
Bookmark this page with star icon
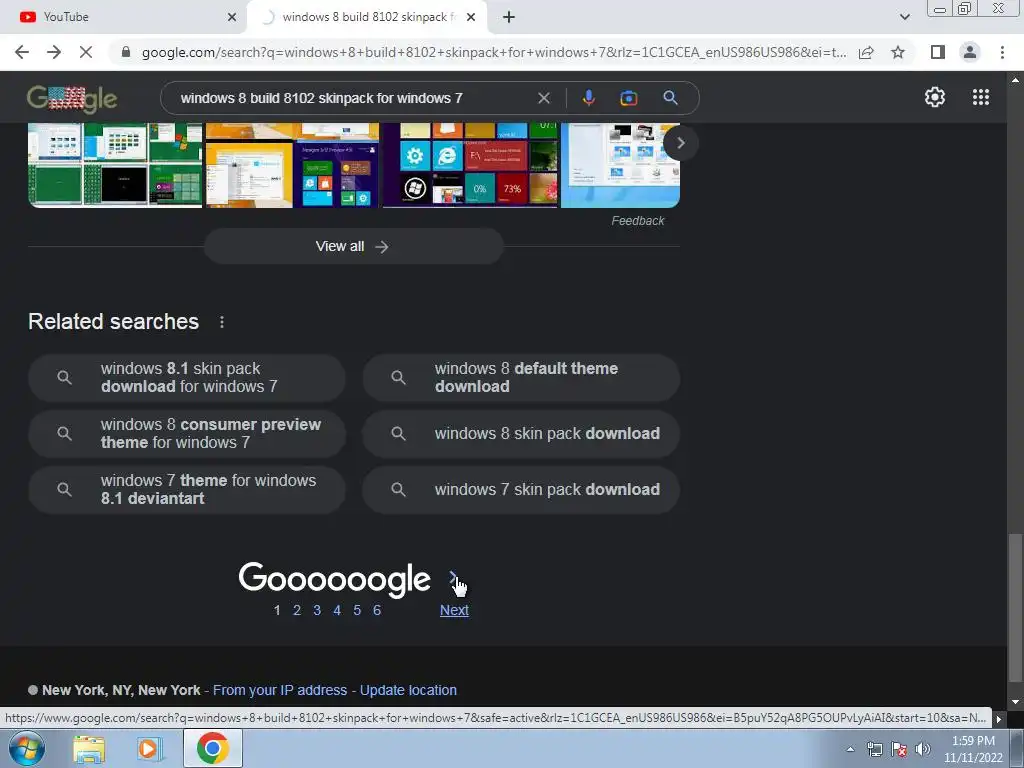[898, 52]
